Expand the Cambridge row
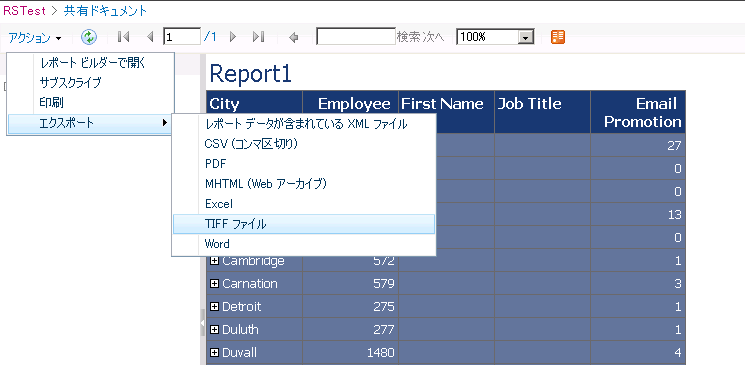This screenshot has width=745, height=365. tap(214, 261)
